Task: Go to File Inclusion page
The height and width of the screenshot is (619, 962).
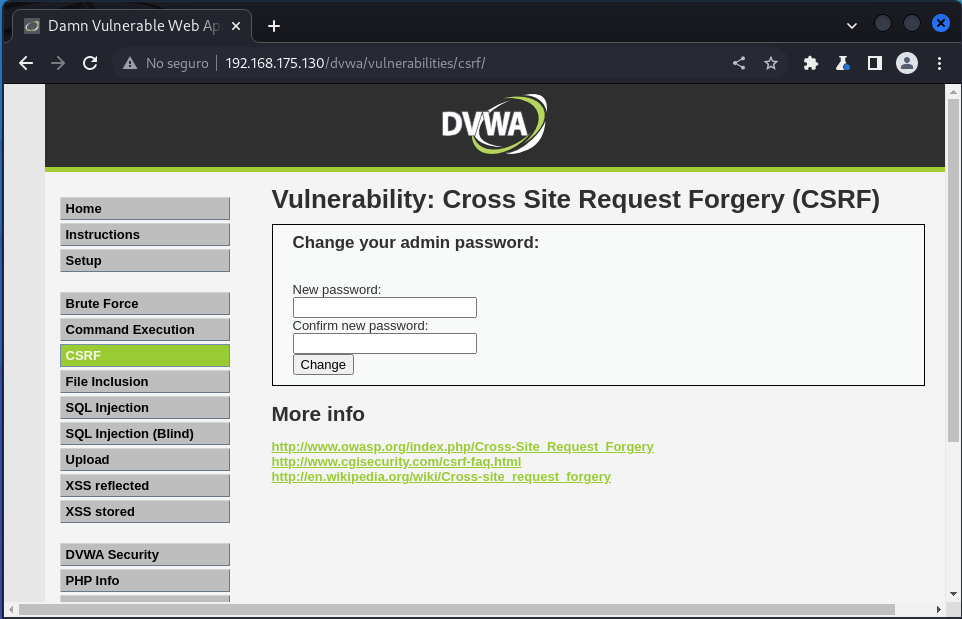Action: (x=145, y=382)
